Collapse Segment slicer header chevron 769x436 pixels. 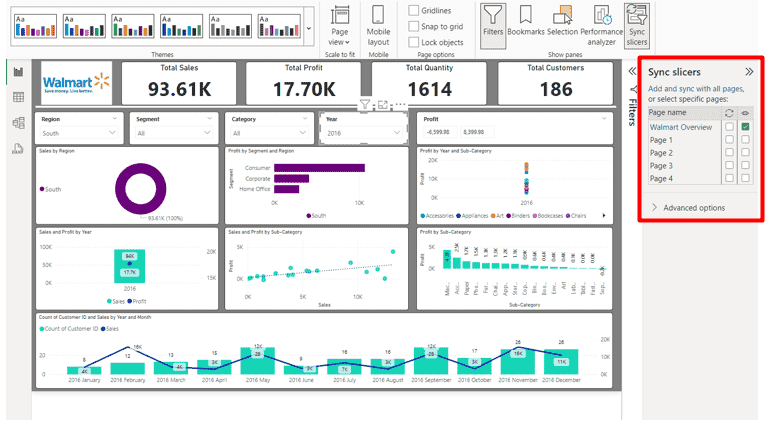(x=209, y=119)
